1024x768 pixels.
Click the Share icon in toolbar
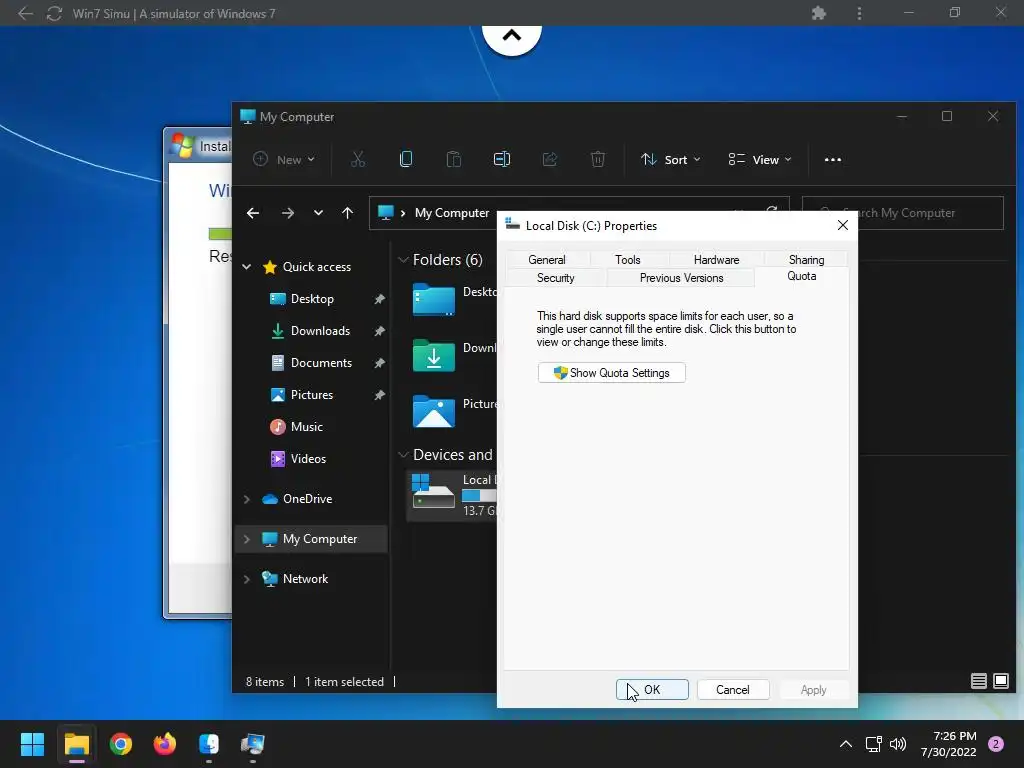click(x=550, y=159)
